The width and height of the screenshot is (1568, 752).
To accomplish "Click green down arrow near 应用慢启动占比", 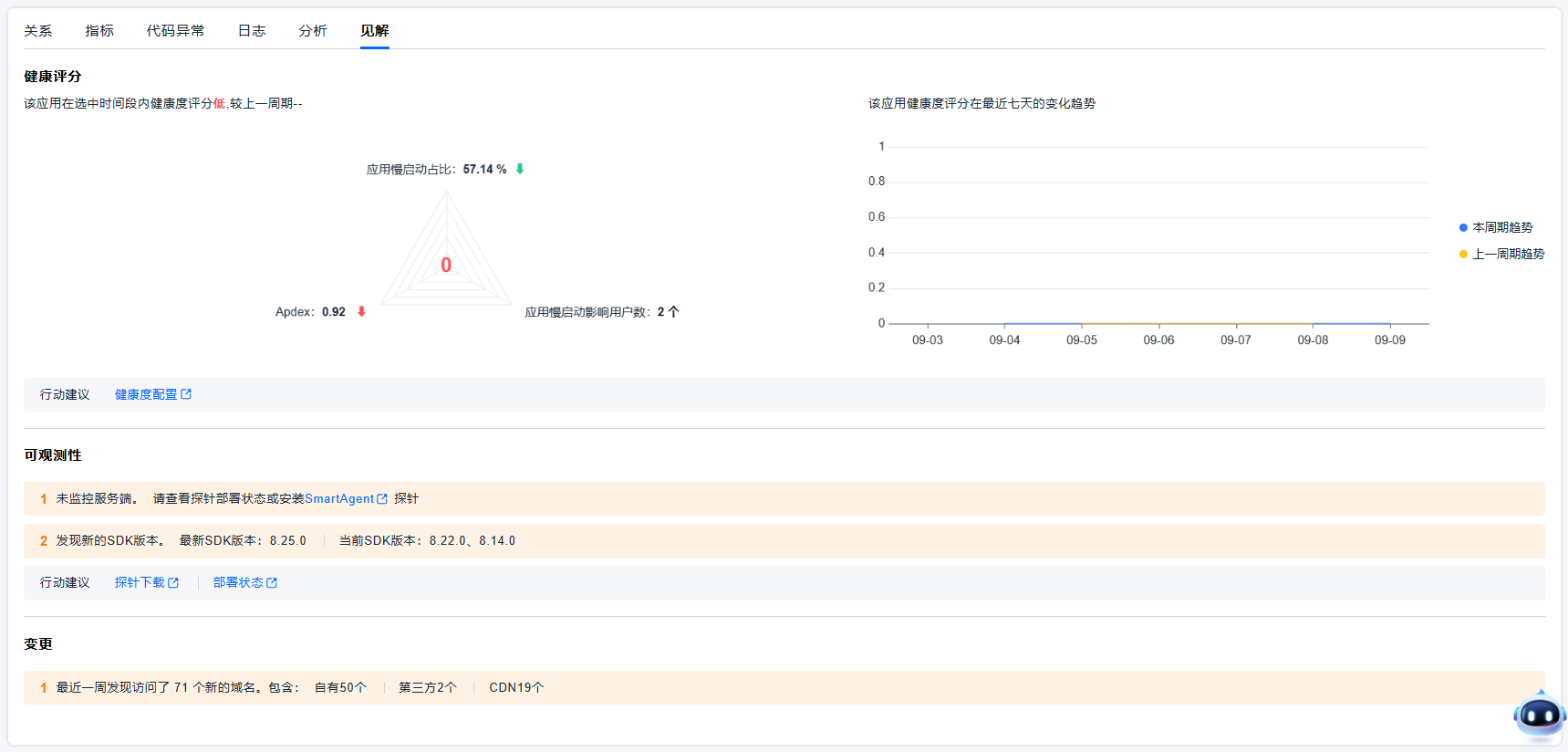I will click(x=520, y=169).
